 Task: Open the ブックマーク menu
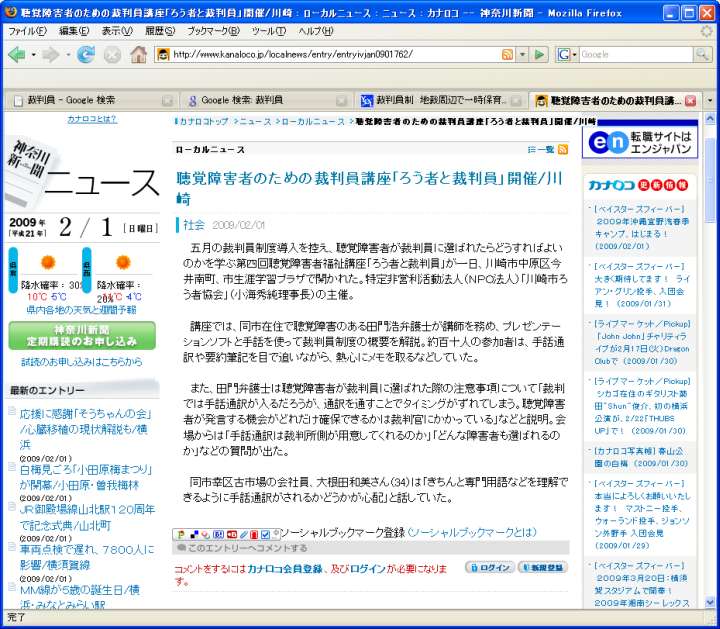click(x=208, y=31)
